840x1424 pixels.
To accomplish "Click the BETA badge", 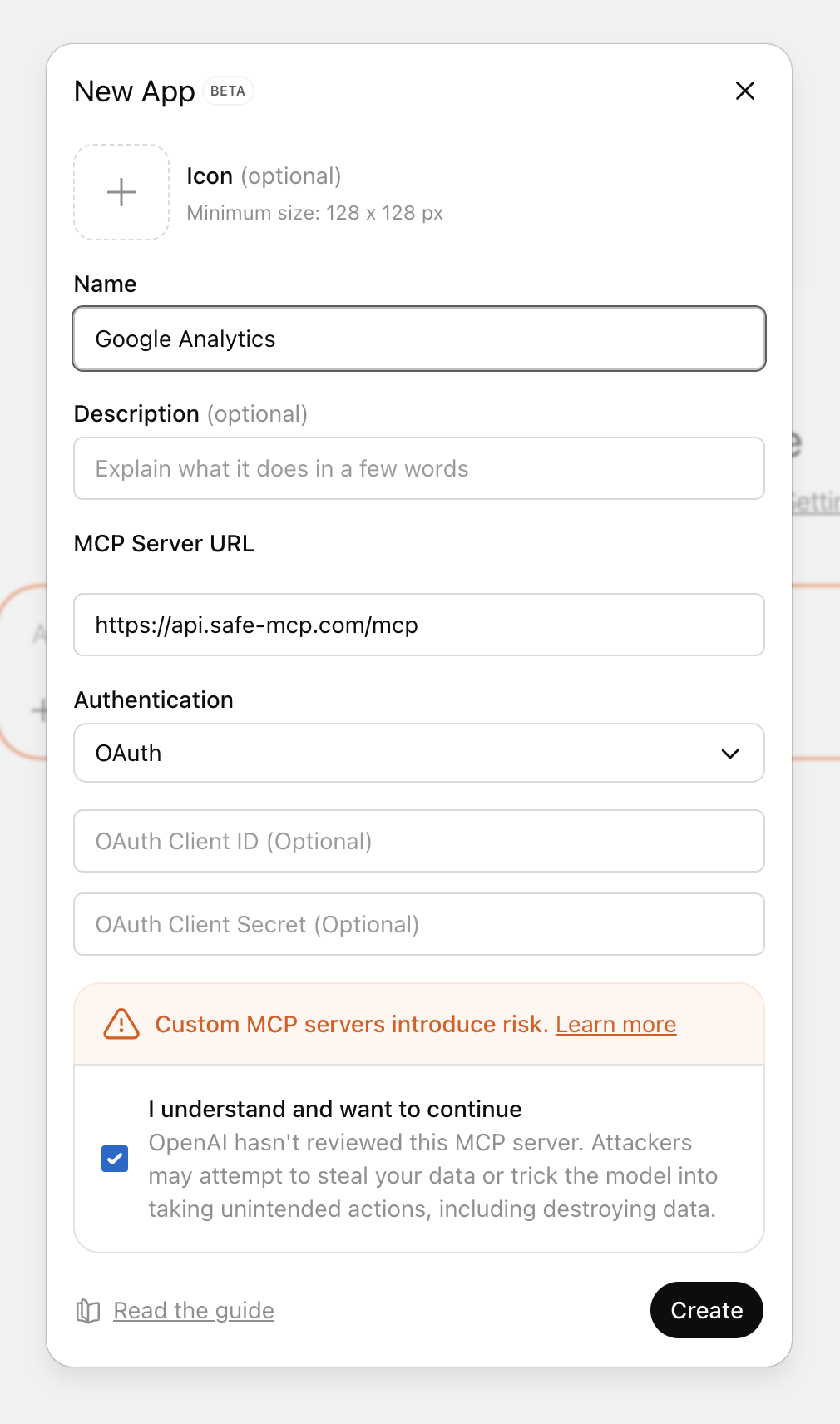I will [x=228, y=91].
